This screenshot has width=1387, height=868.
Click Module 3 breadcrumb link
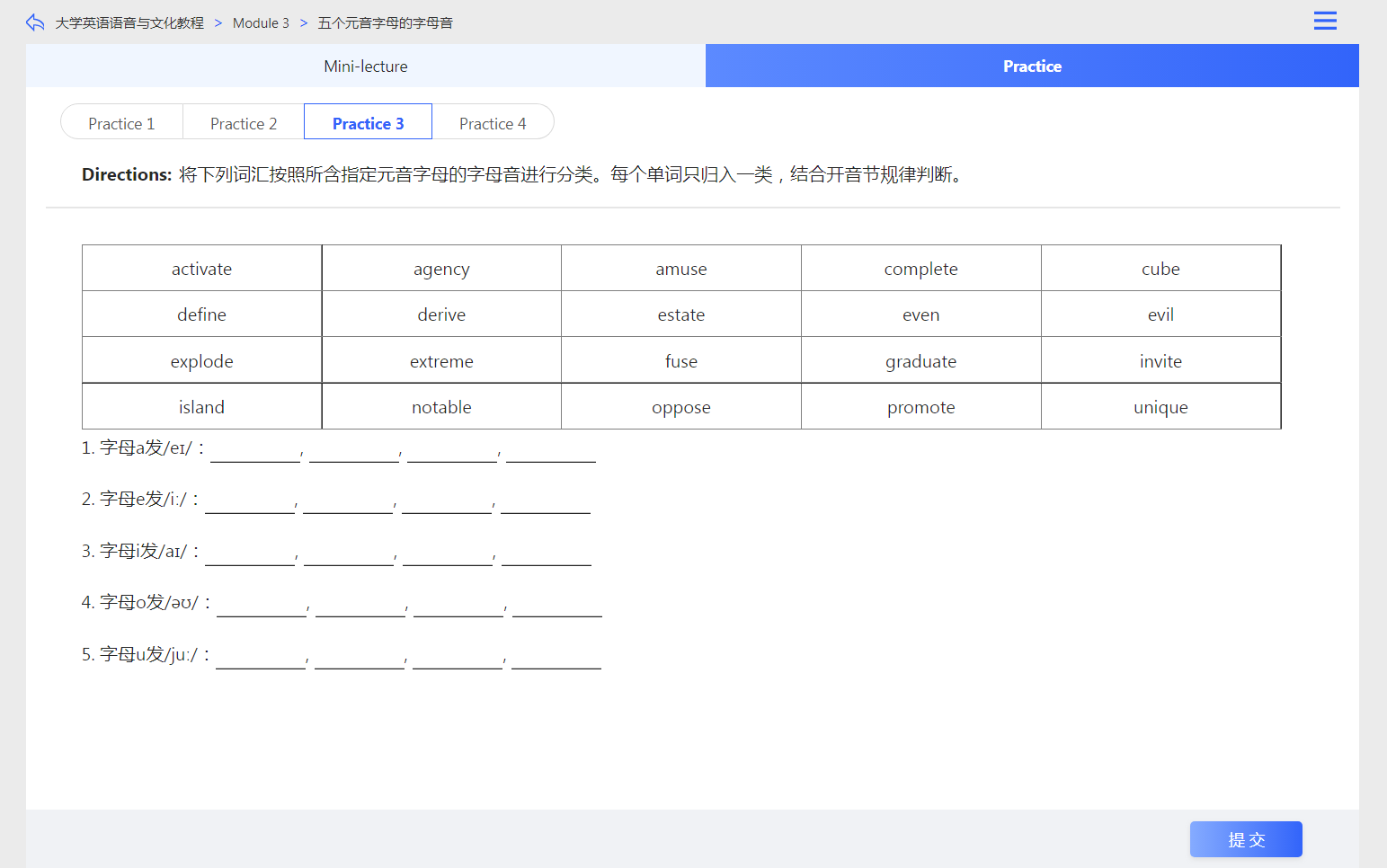(261, 23)
